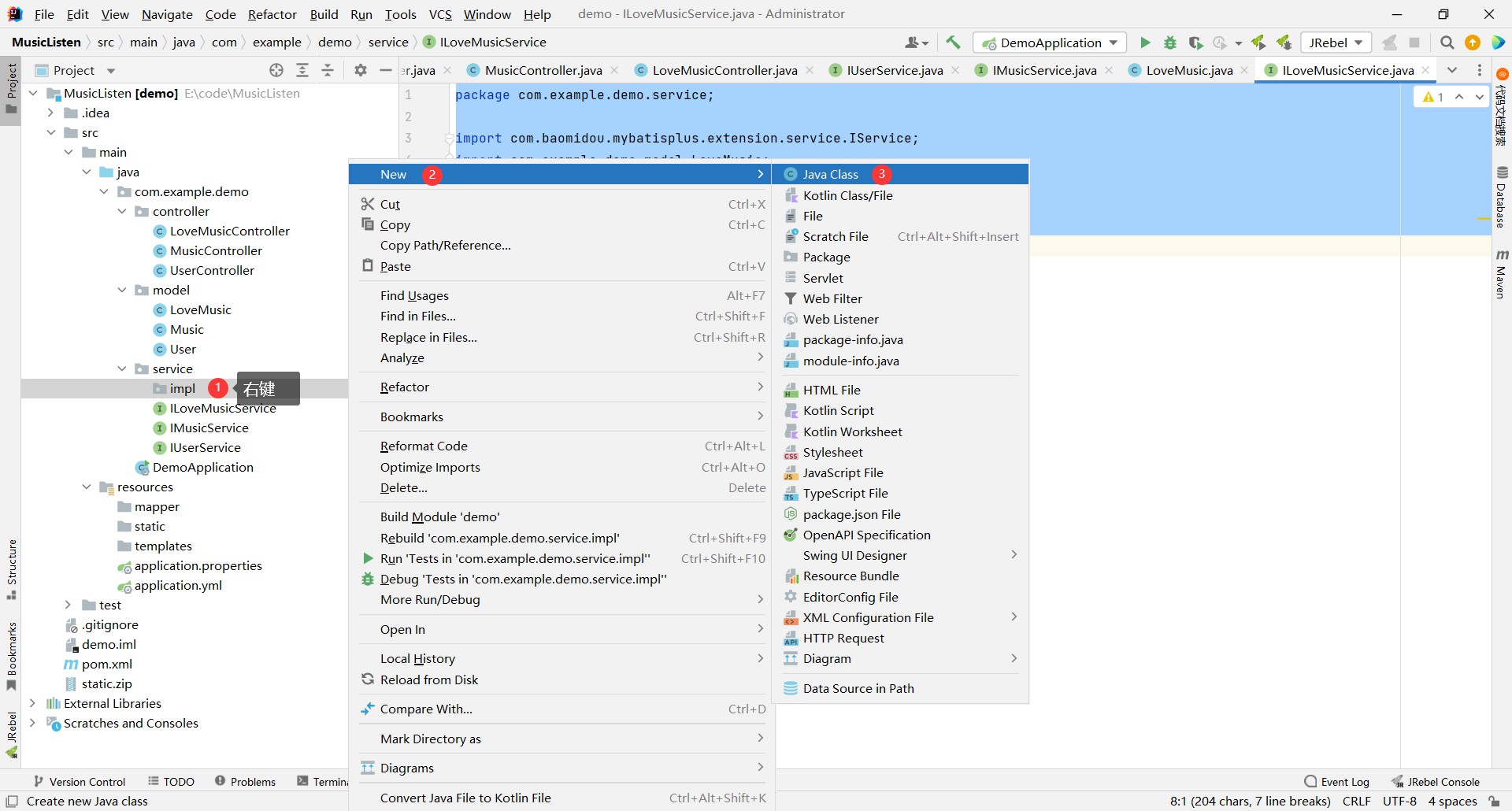Open editor tabs more-options menu
Image resolution: width=1512 pixels, height=811 pixels.
1480,70
